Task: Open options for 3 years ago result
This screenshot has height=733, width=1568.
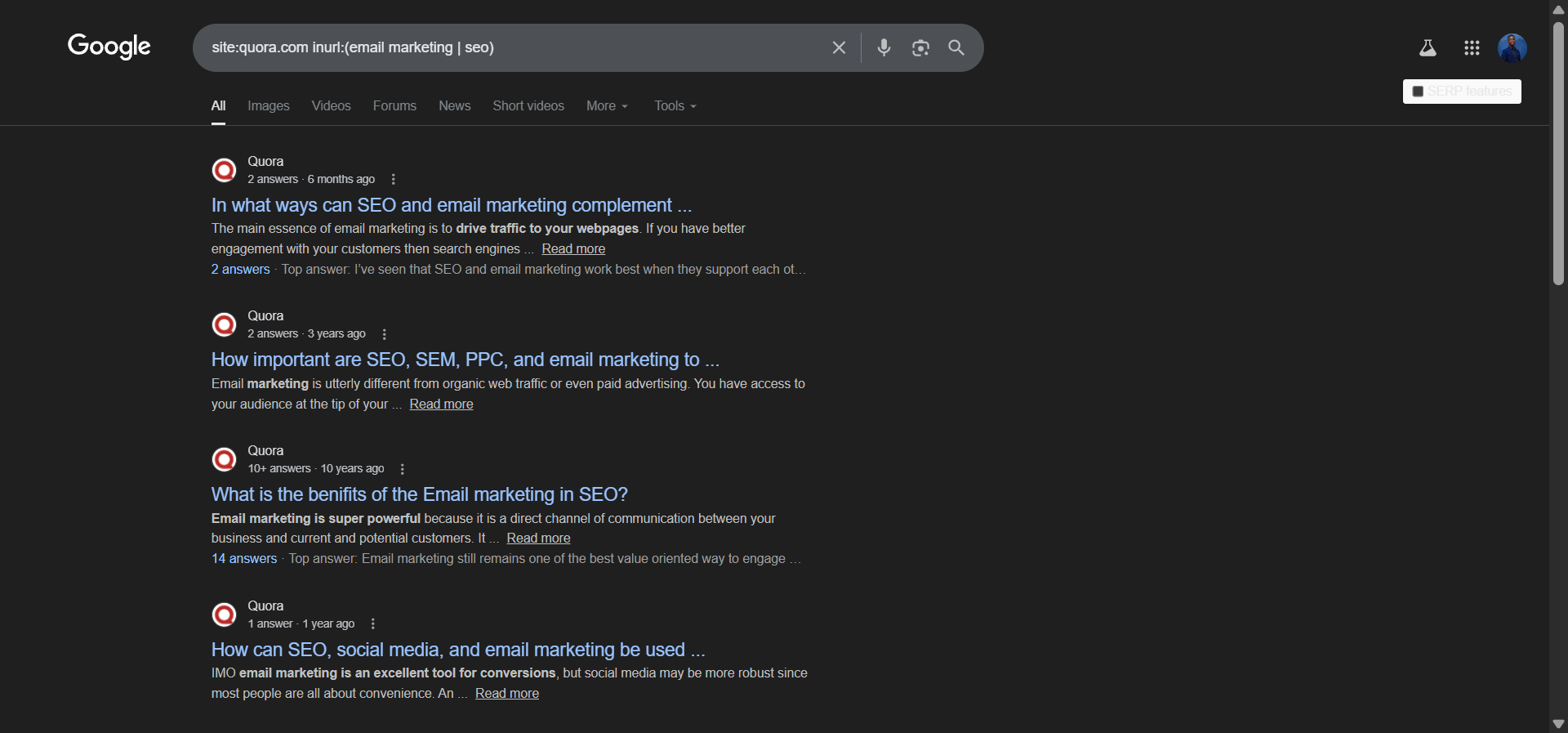Action: (385, 334)
